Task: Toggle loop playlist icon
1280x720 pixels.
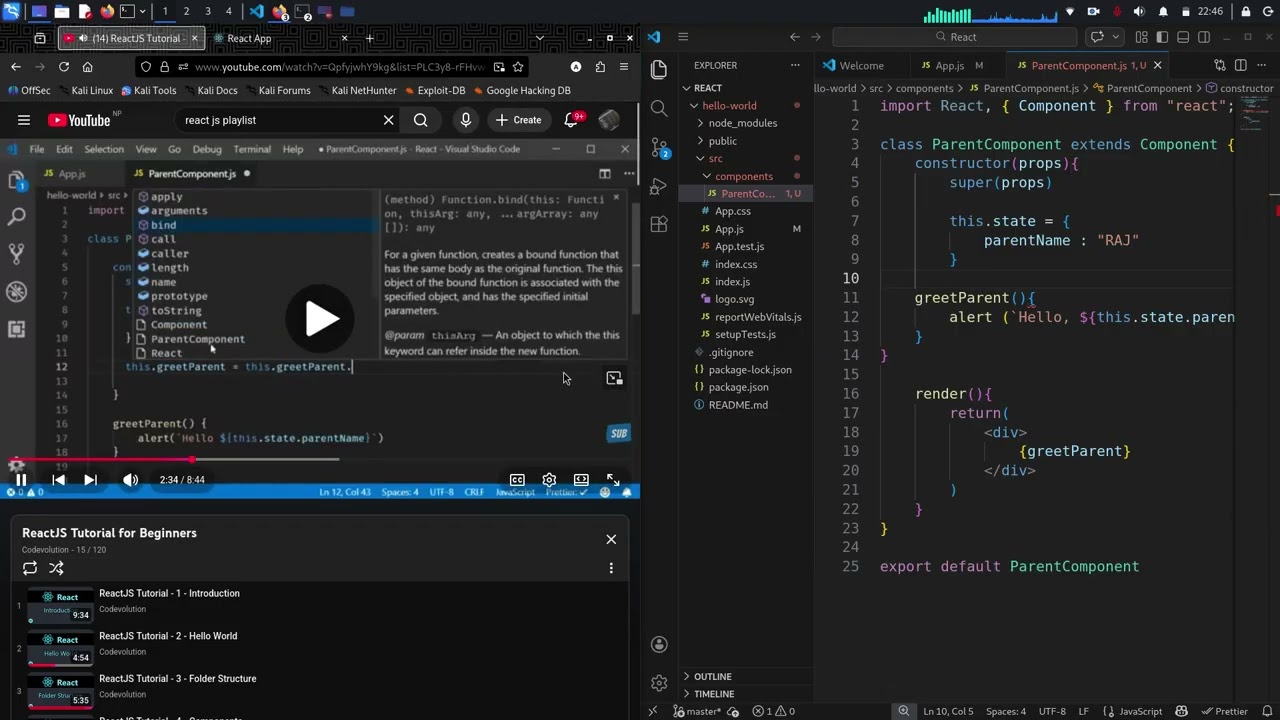Action: click(30, 568)
